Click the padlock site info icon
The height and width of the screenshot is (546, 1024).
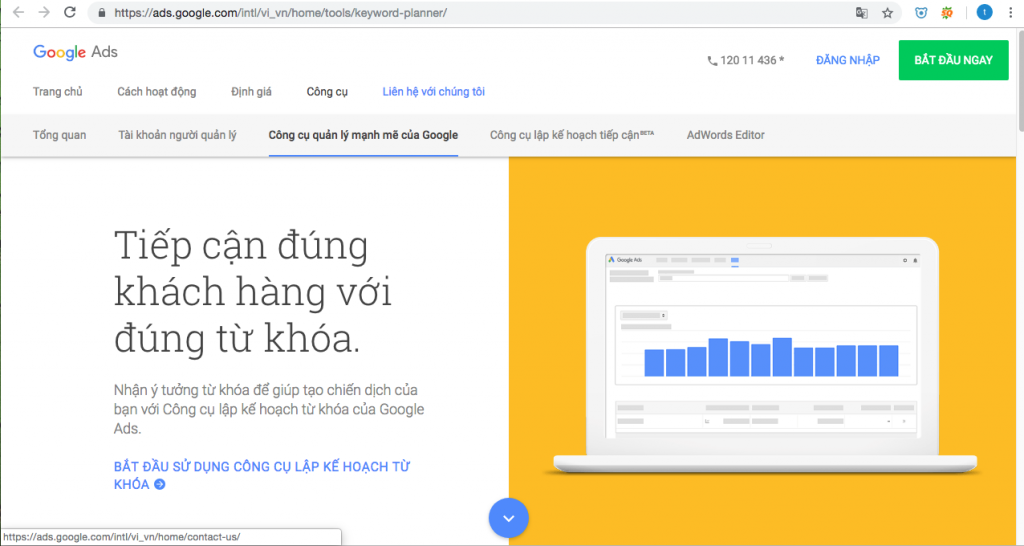(101, 14)
